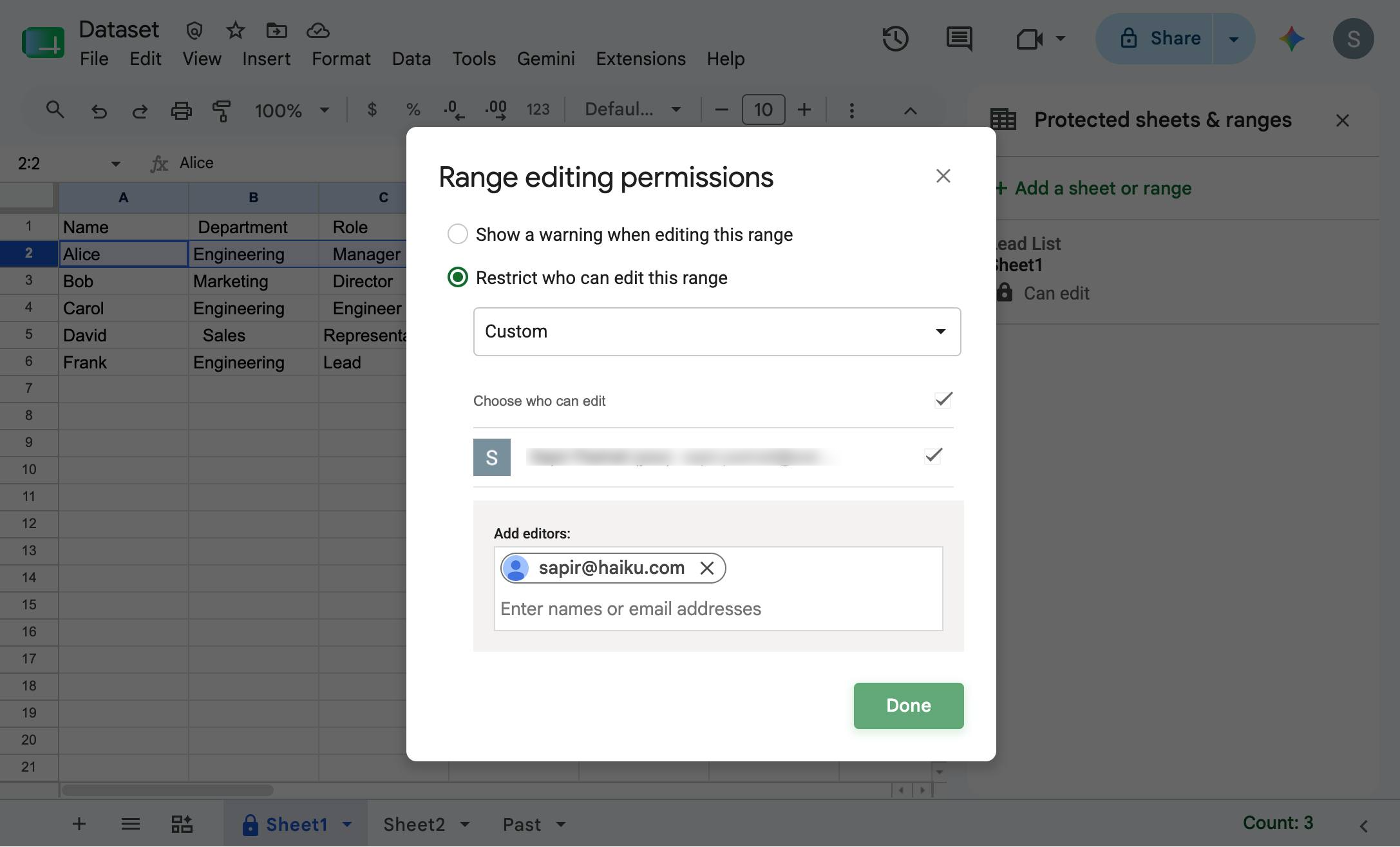The image size is (1400, 847).
Task: Switch to the Past tab
Action: (522, 824)
